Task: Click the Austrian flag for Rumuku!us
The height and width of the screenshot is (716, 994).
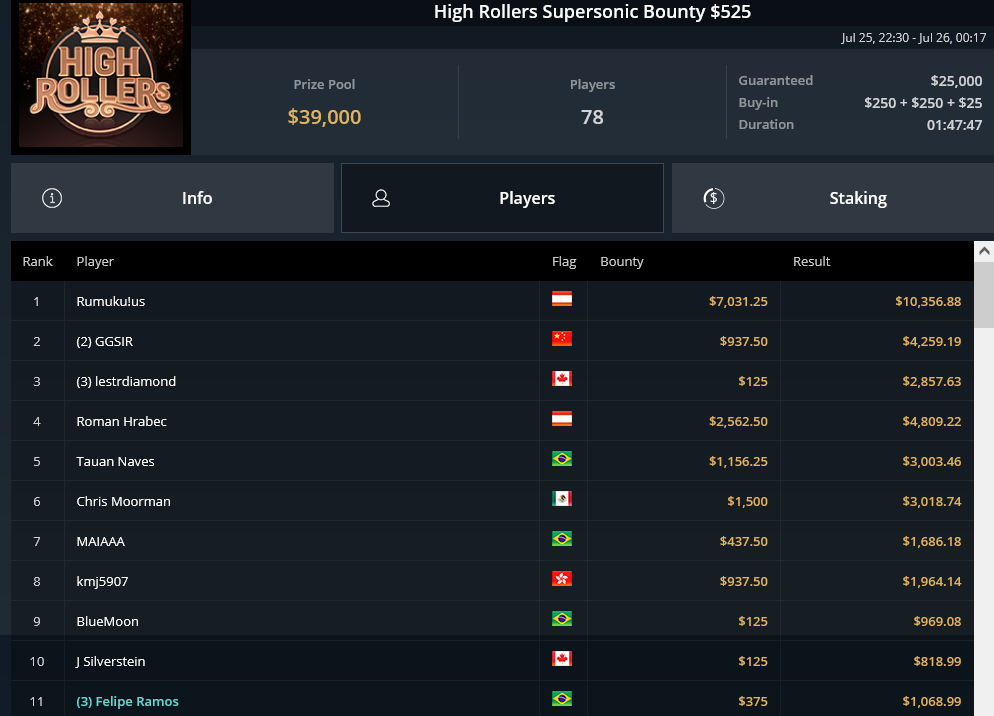Action: pyautogui.click(x=562, y=299)
